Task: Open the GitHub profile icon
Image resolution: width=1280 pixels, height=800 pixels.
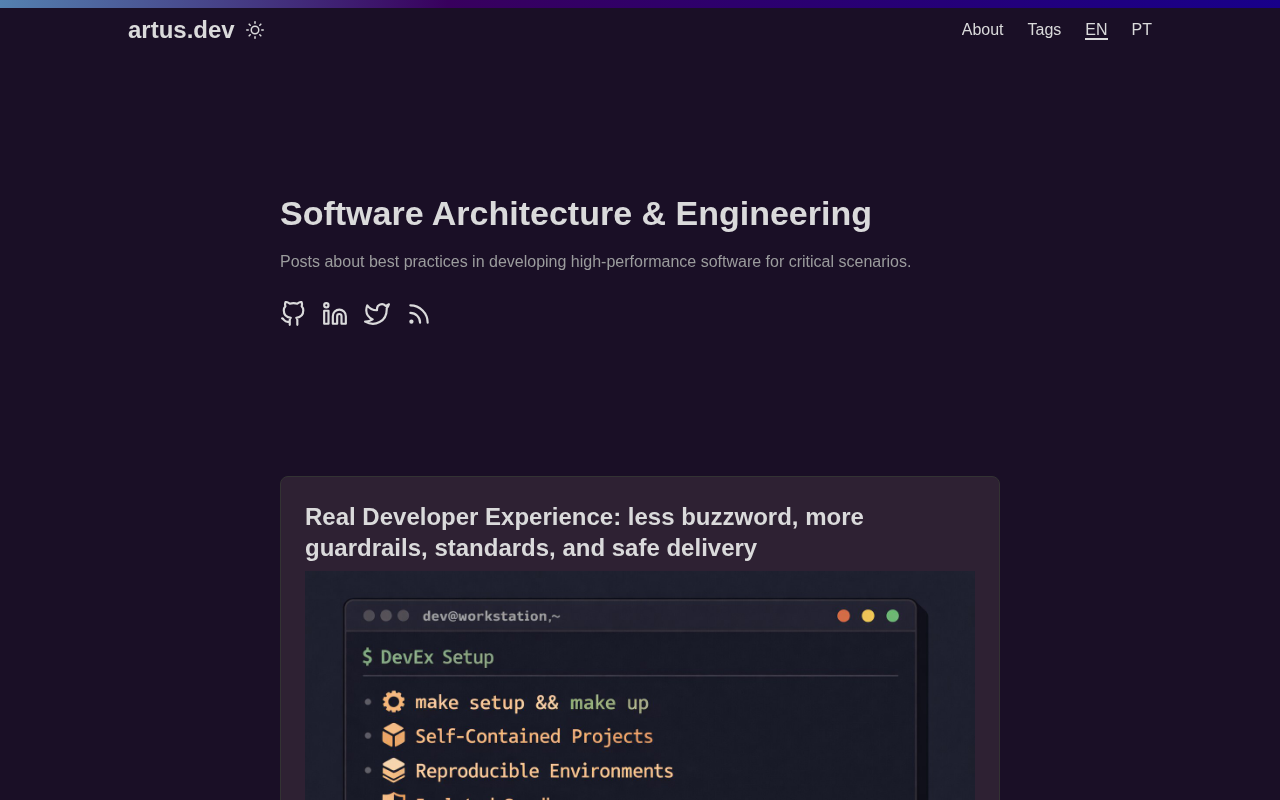Action: tap(293, 314)
